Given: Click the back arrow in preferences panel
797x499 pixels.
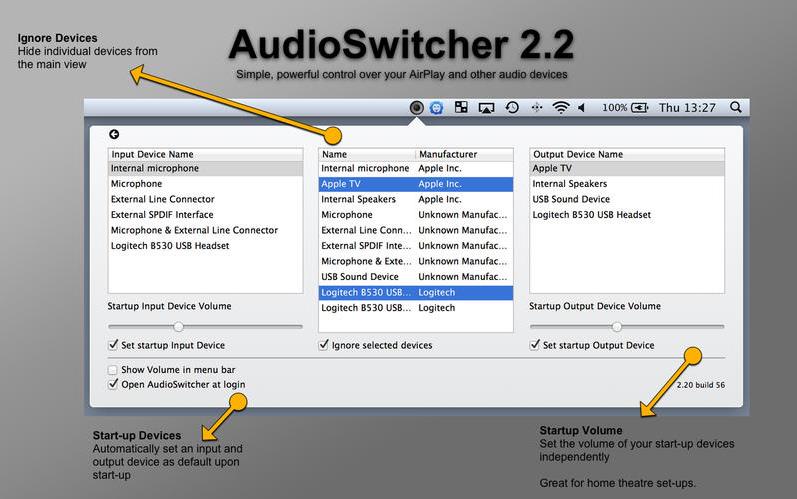Looking at the screenshot, I should 114,134.
